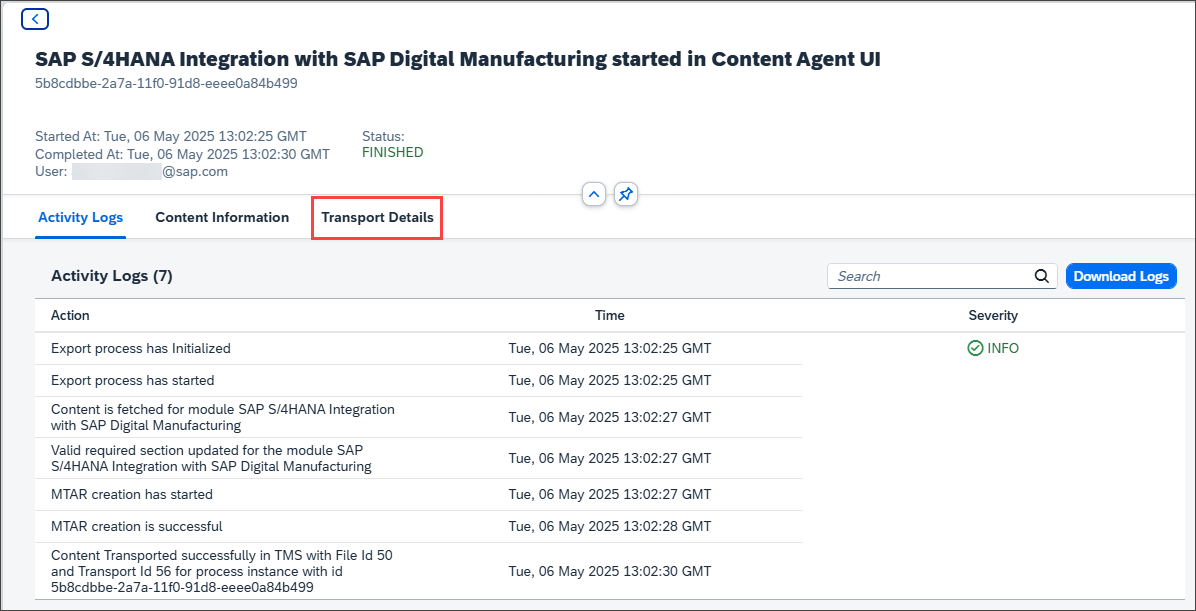Screen dimensions: 1196x611
Task: Click the 'Started At' timestamp line
Action: 171,137
